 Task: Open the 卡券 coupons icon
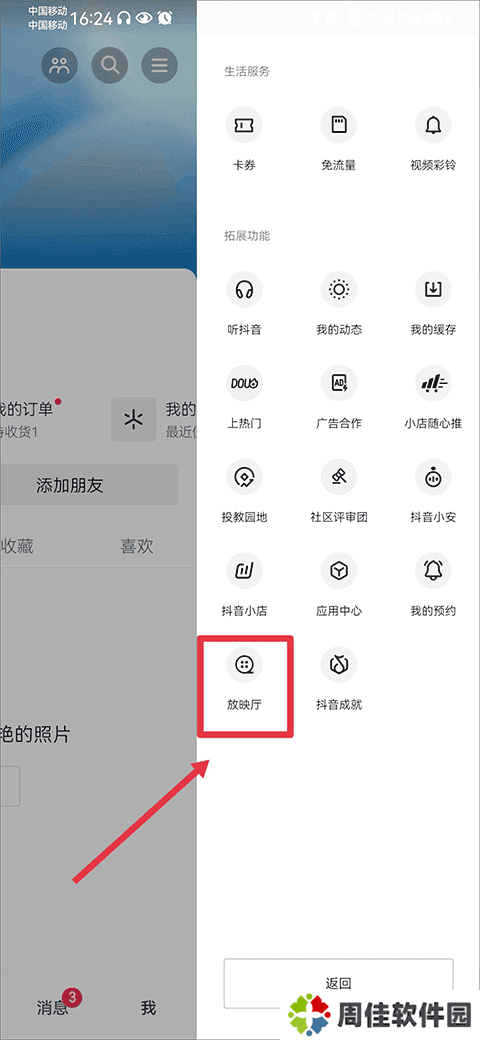[x=244, y=125]
